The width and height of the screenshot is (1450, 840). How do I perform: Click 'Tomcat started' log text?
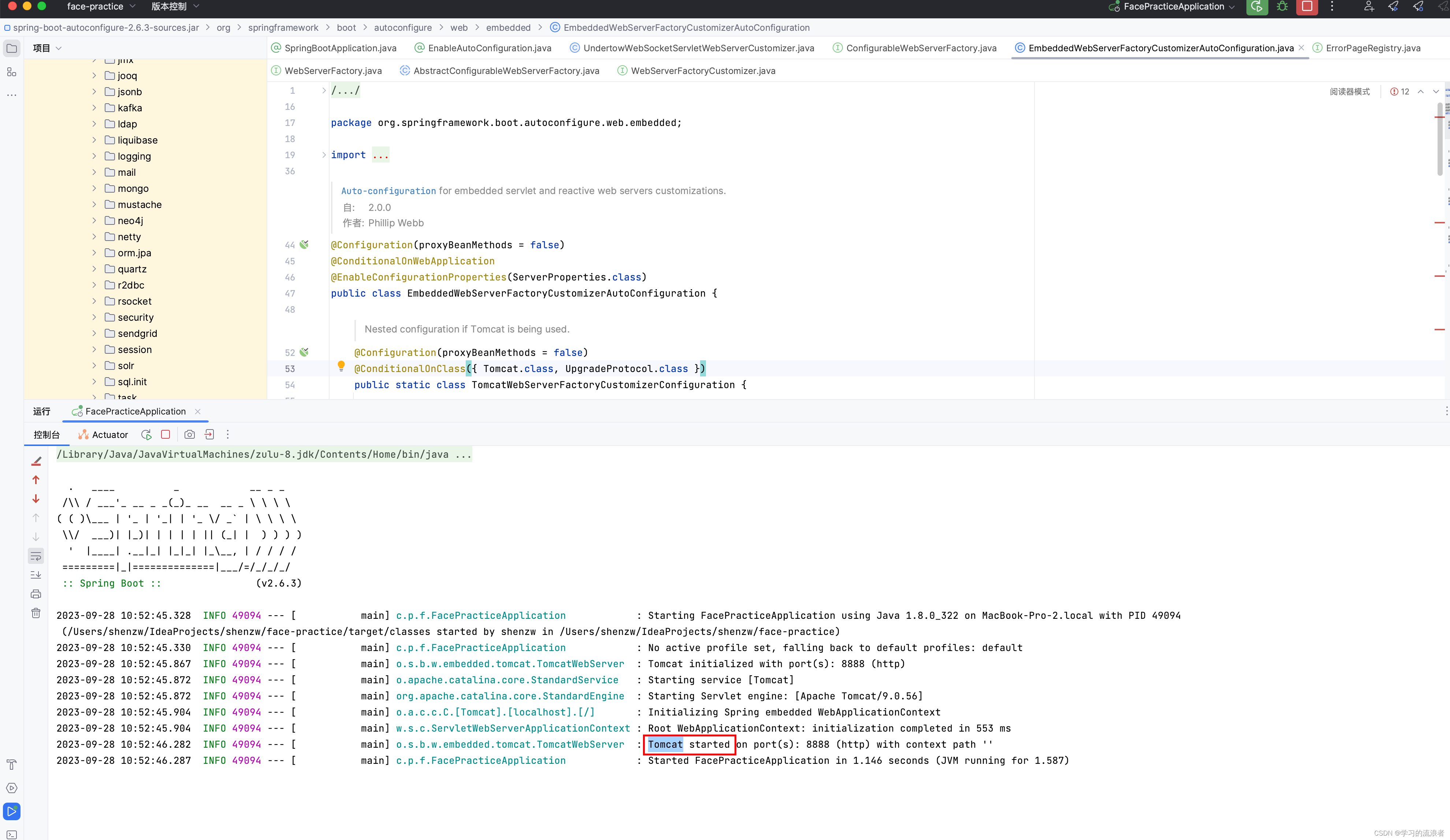[x=689, y=744]
